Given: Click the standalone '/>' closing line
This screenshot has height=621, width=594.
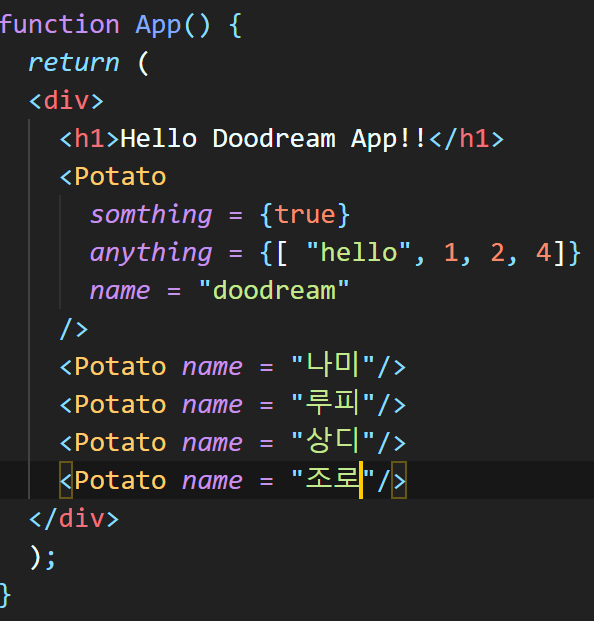Looking at the screenshot, I should [x=74, y=329].
